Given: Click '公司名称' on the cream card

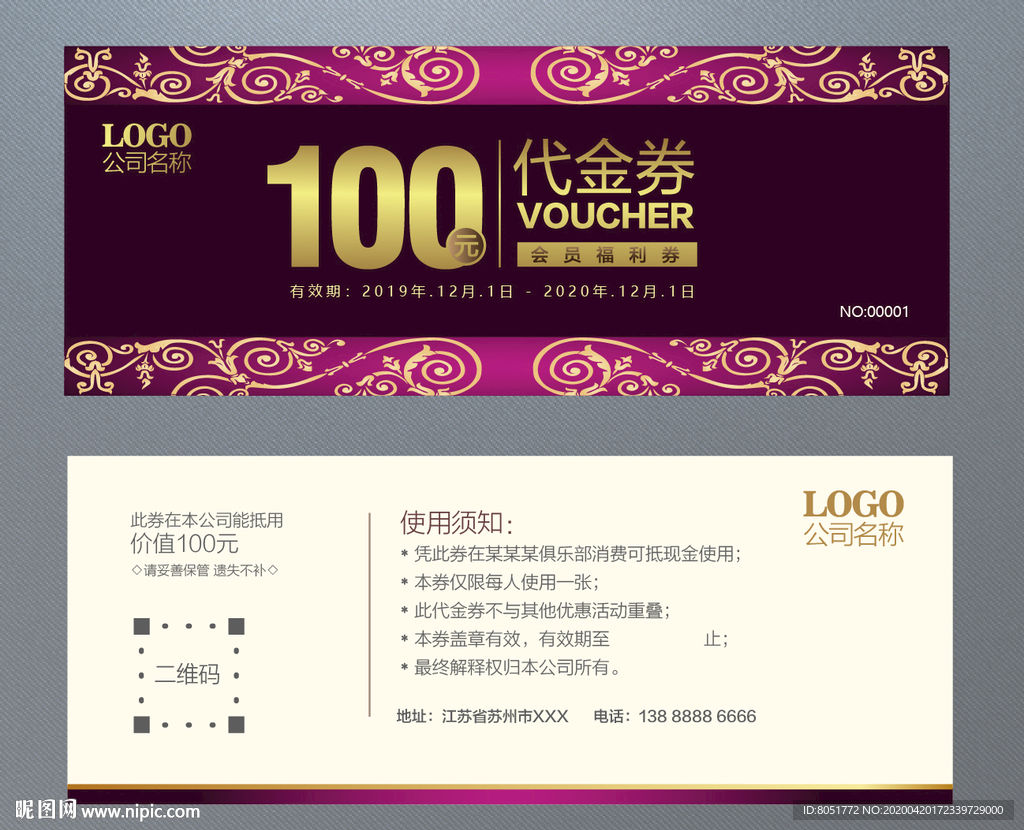Looking at the screenshot, I should [854, 534].
